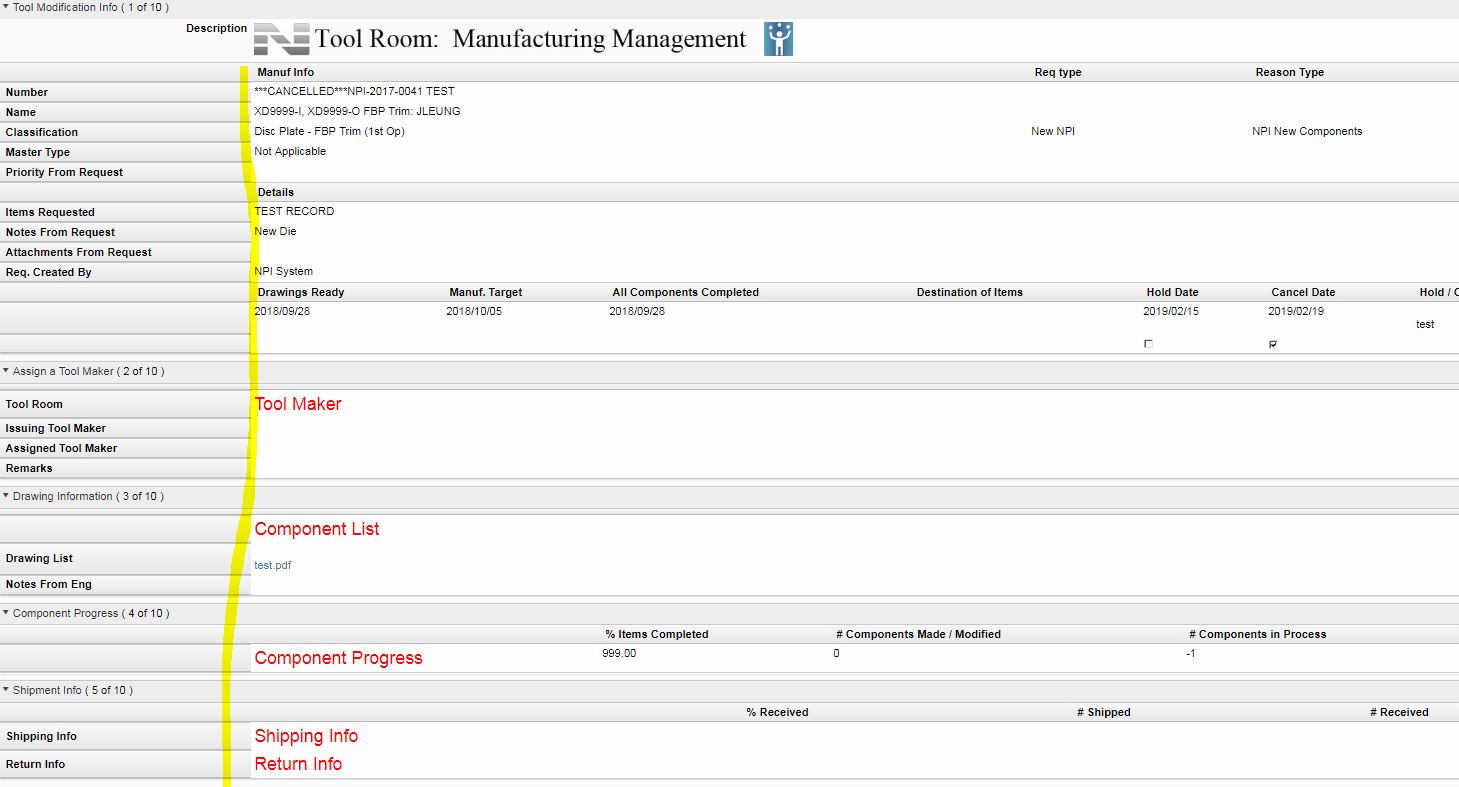Click the red Shipping Info label
Viewport: 1459px width, 787px height.
[306, 735]
